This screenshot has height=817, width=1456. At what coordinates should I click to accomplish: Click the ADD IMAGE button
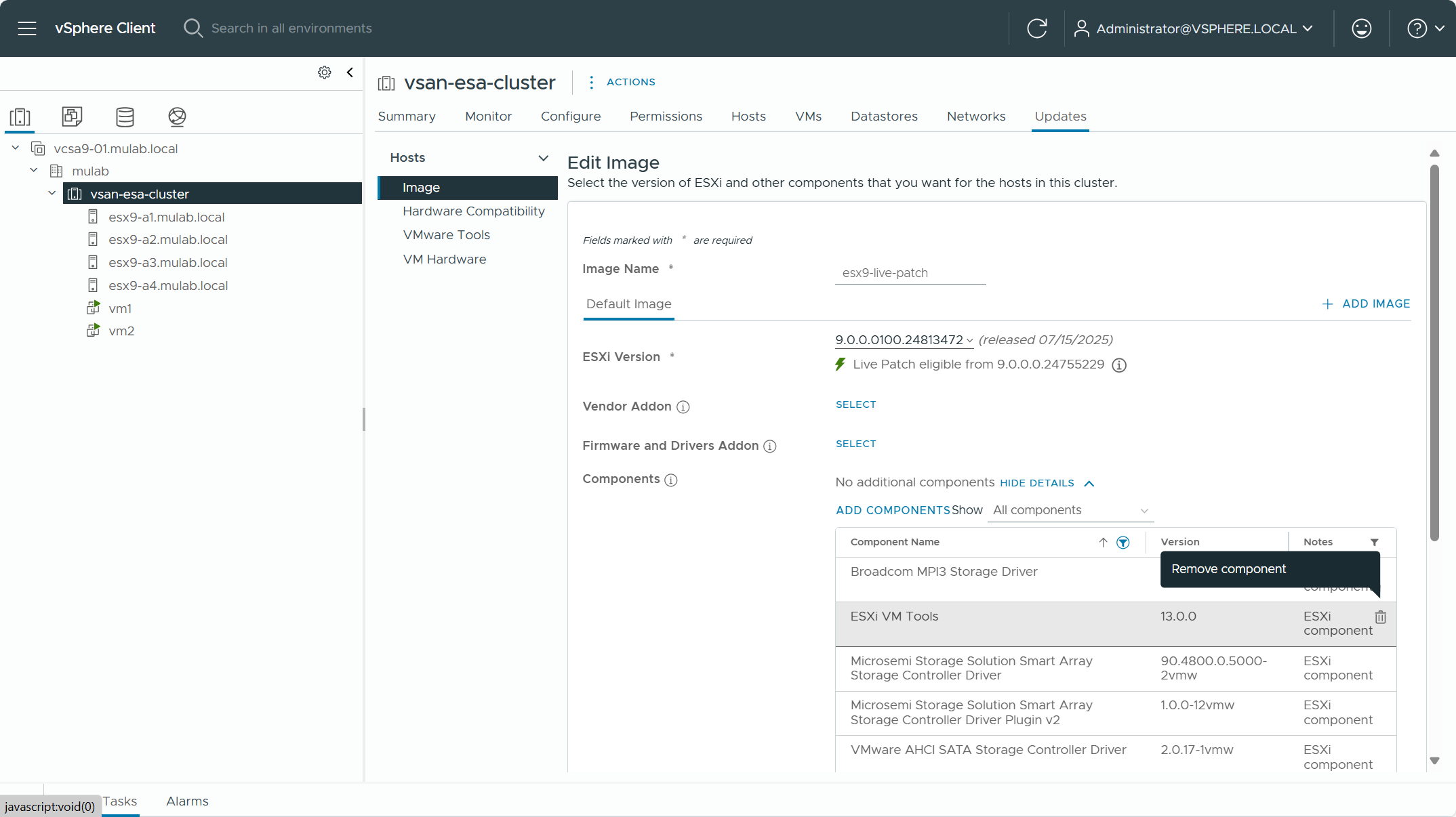(x=1366, y=304)
